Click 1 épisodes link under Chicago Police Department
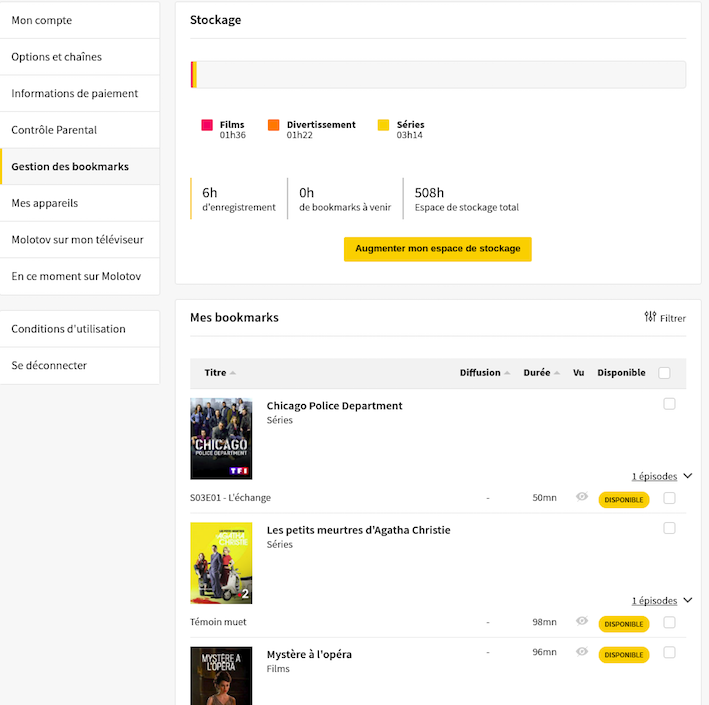Screen dimensions: 709x705 coord(654,476)
